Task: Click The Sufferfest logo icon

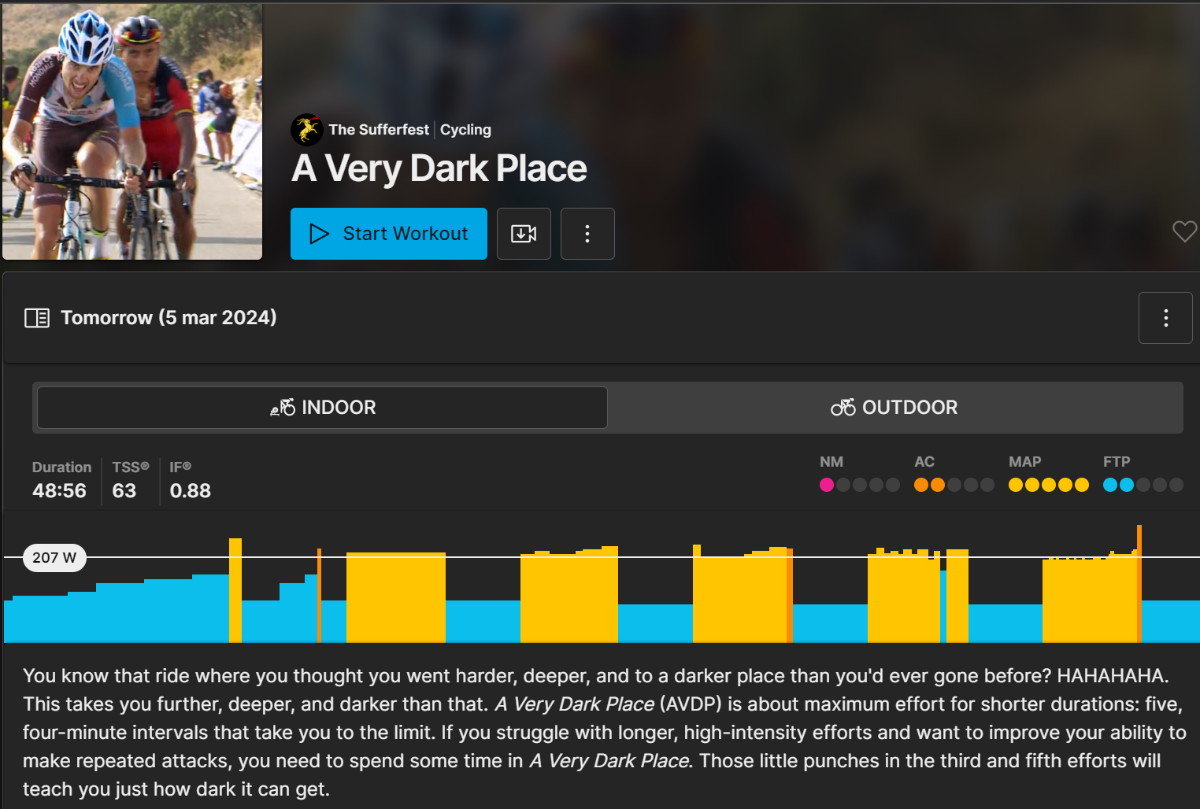Action: (x=306, y=129)
